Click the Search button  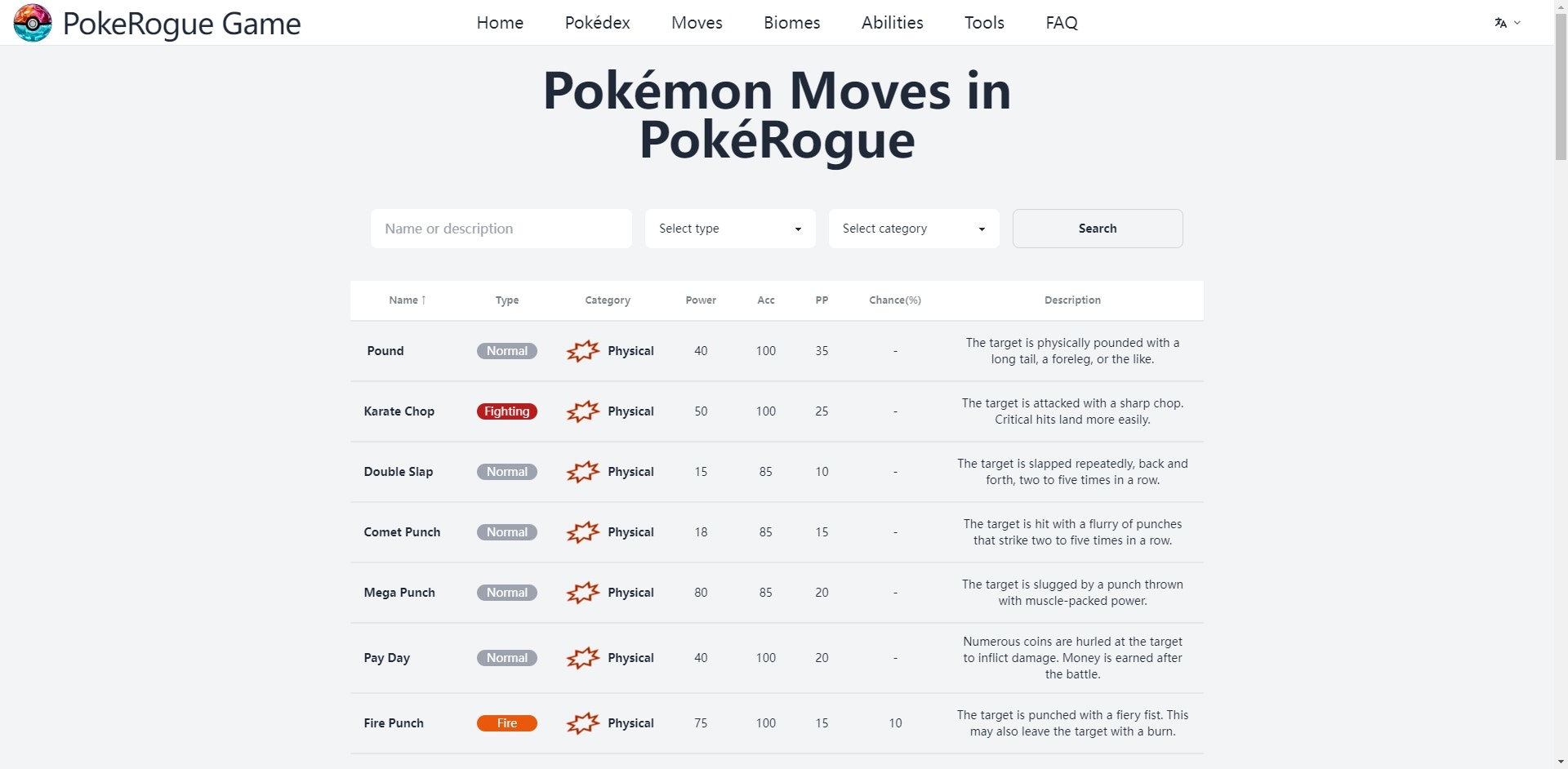[x=1098, y=229]
